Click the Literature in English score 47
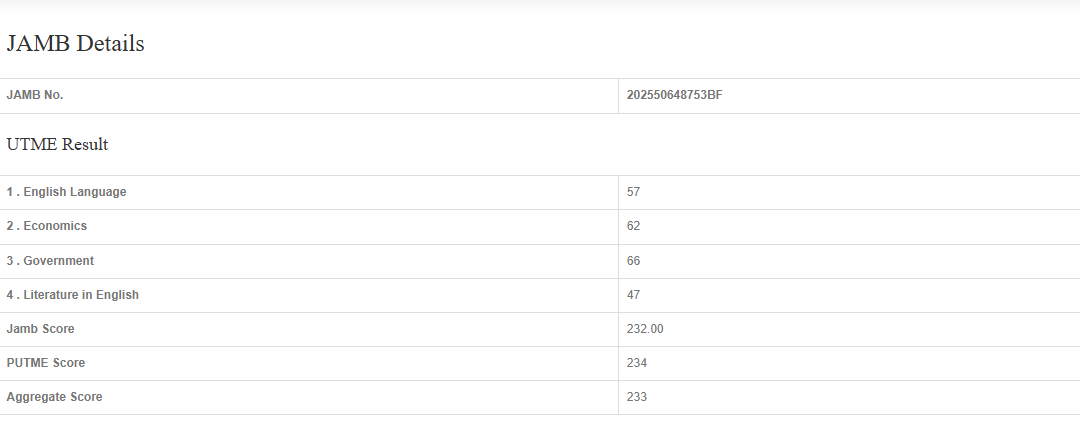Screen dimensions: 1080x422 click(x=634, y=295)
